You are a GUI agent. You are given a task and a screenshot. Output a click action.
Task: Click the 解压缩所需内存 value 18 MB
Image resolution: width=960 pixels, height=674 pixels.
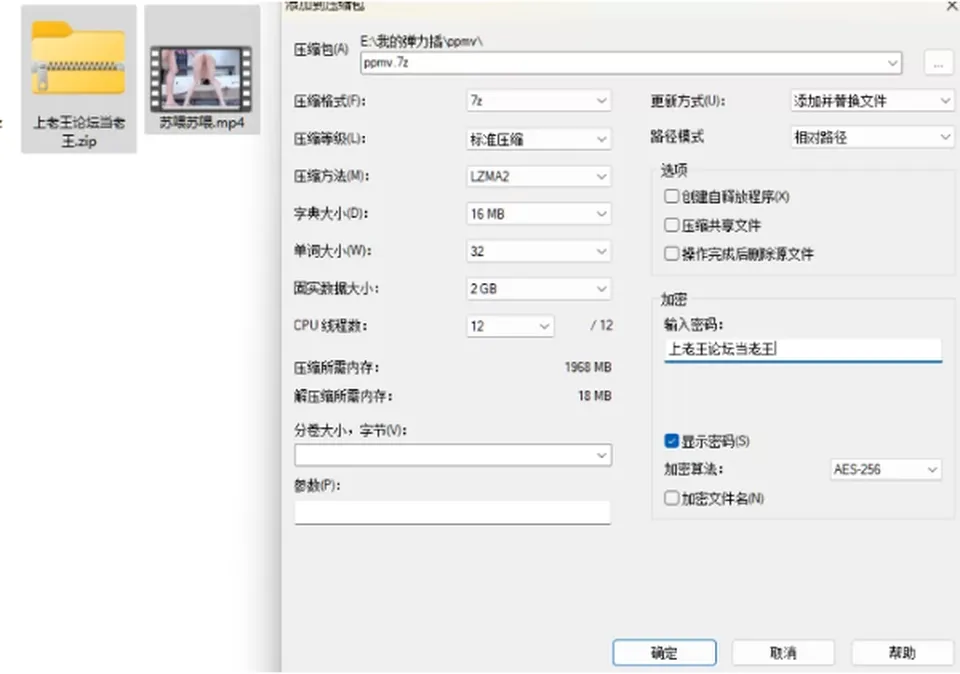[x=594, y=396]
